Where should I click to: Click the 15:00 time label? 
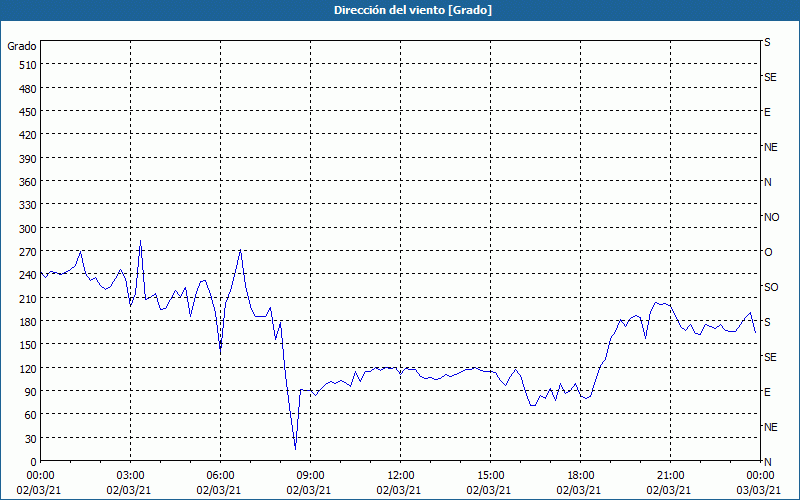coord(490,476)
